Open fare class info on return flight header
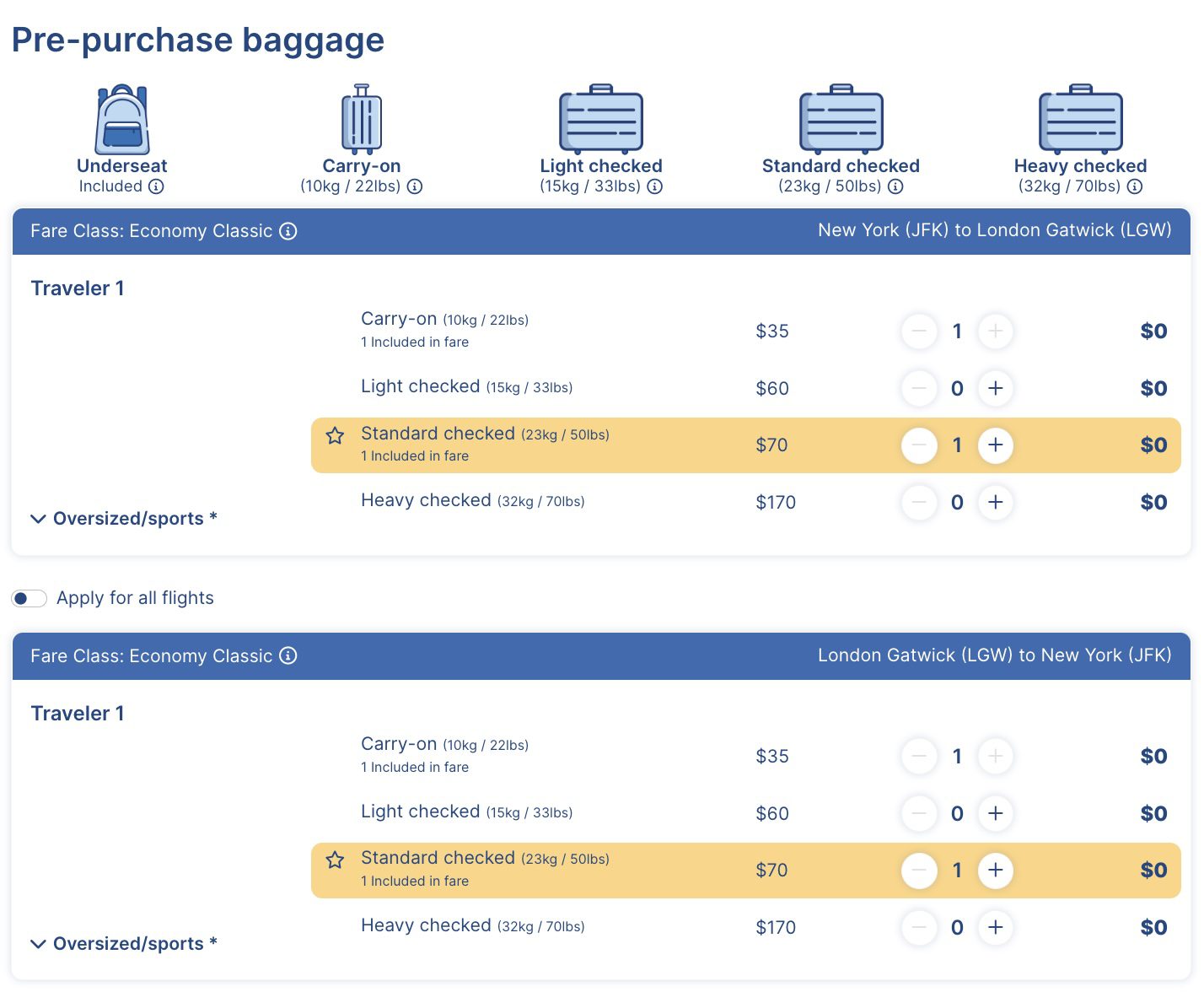 289,655
